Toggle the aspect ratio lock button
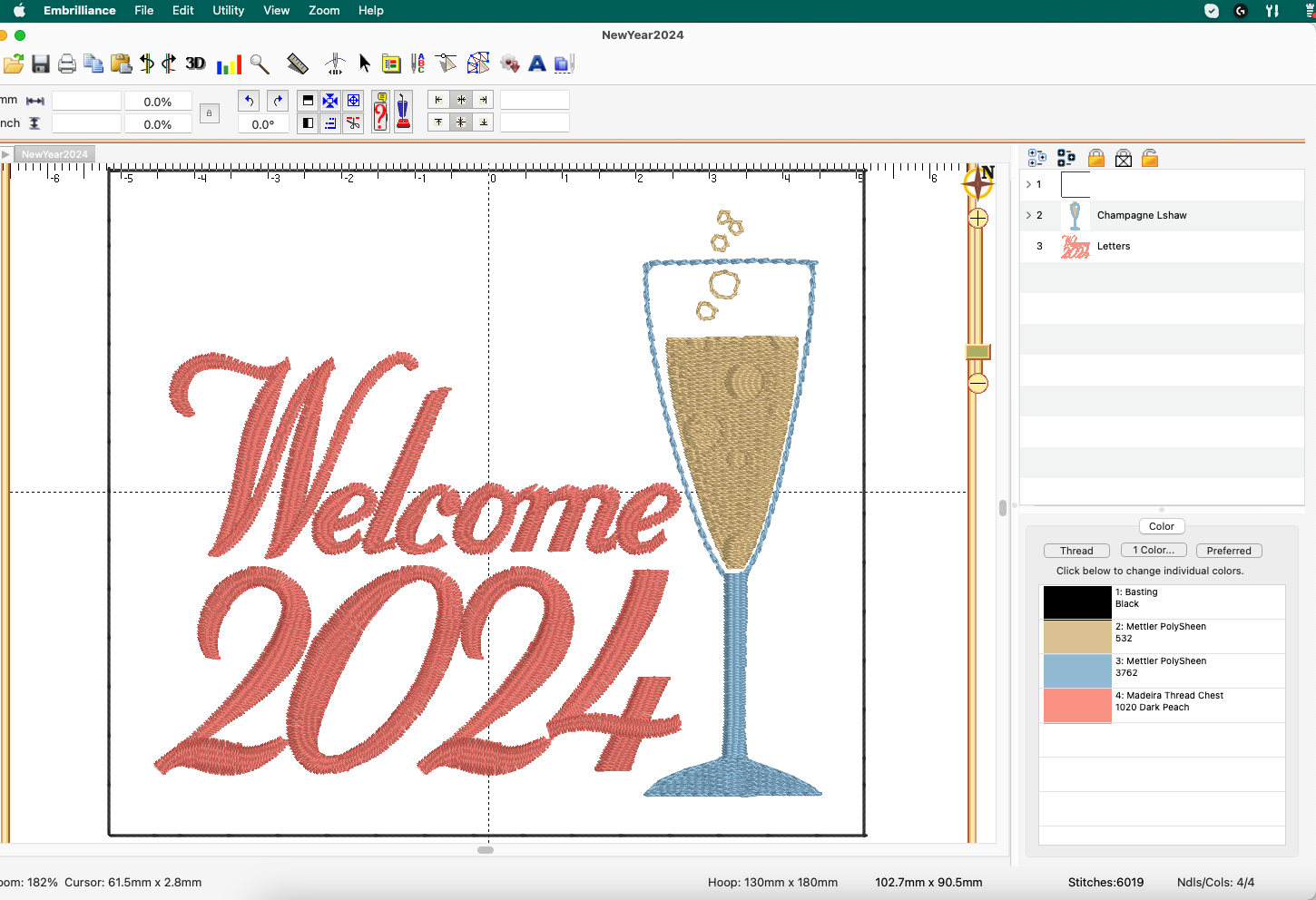The height and width of the screenshot is (900, 1316). pos(210,113)
